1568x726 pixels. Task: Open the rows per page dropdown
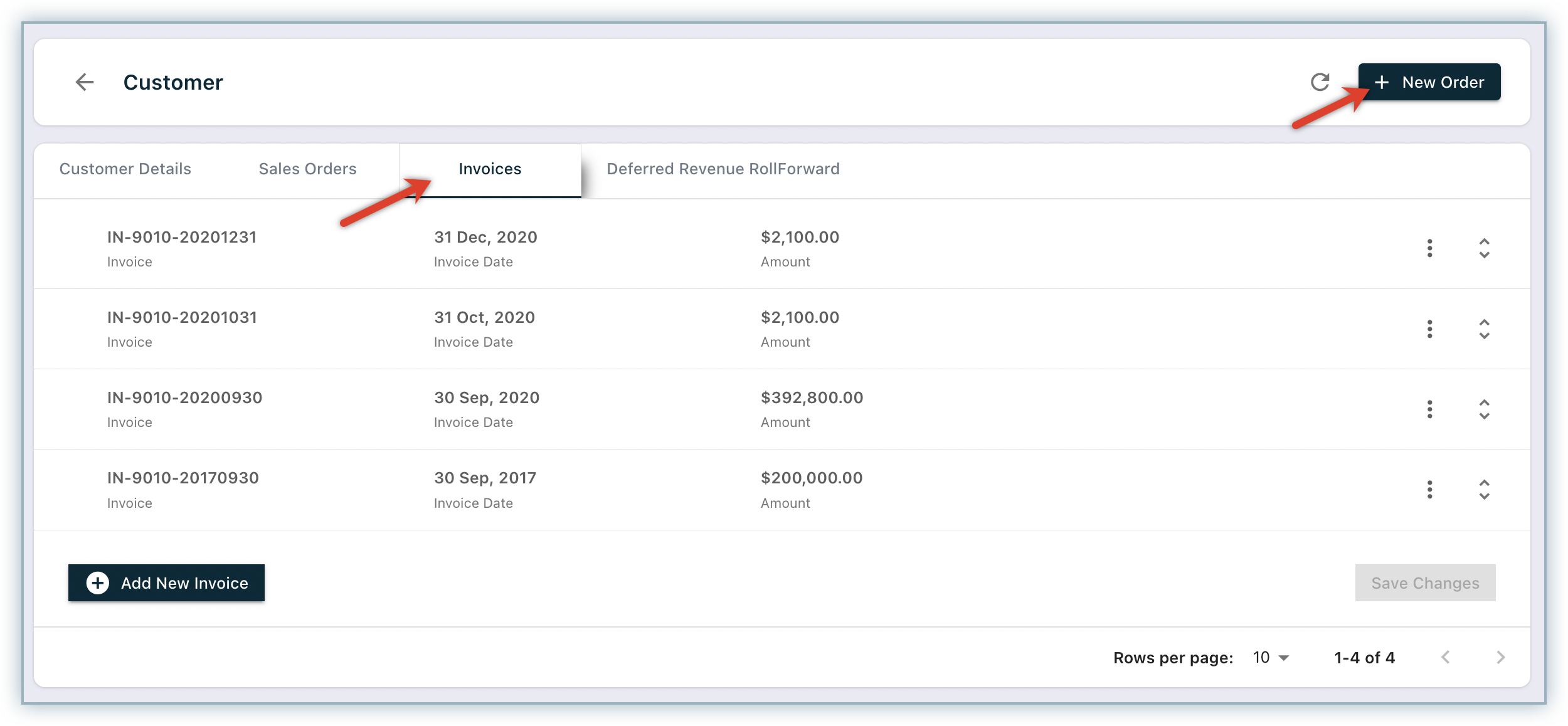coord(1271,658)
